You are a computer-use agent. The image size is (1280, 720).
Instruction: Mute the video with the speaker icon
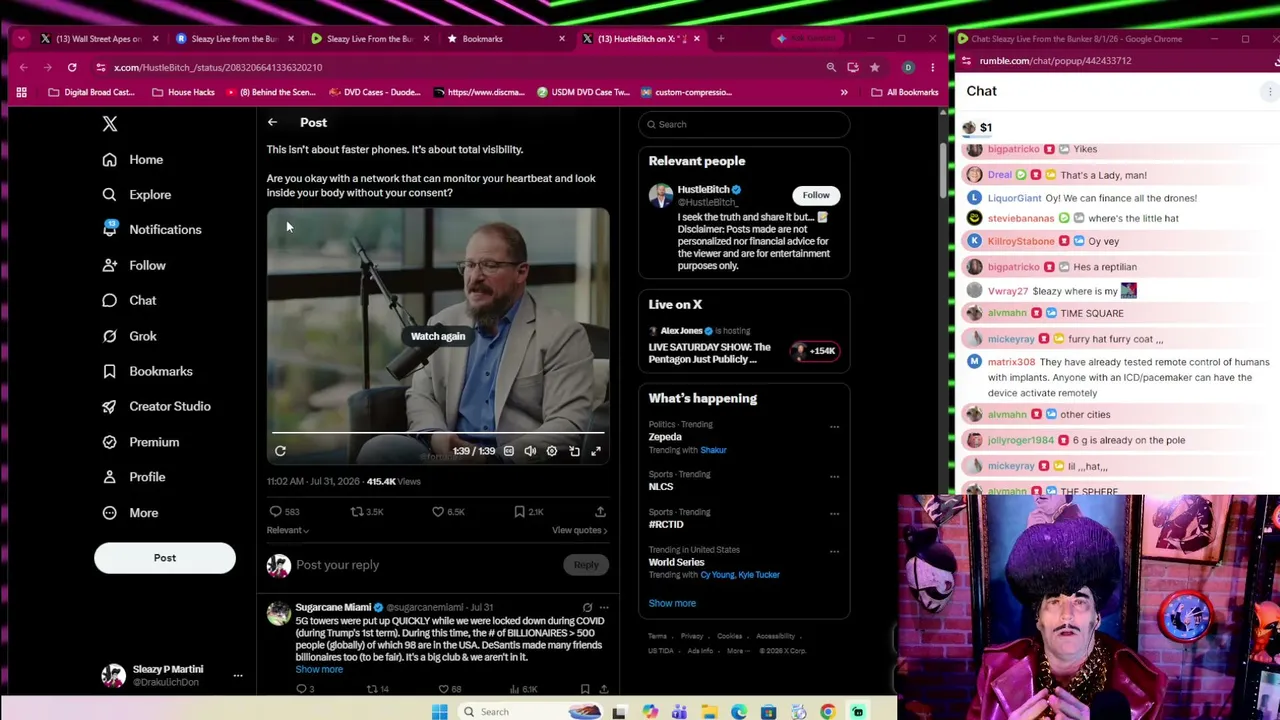[530, 451]
